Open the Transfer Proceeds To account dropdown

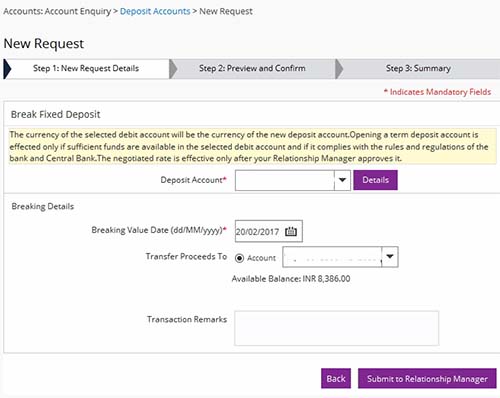pyautogui.click(x=390, y=257)
